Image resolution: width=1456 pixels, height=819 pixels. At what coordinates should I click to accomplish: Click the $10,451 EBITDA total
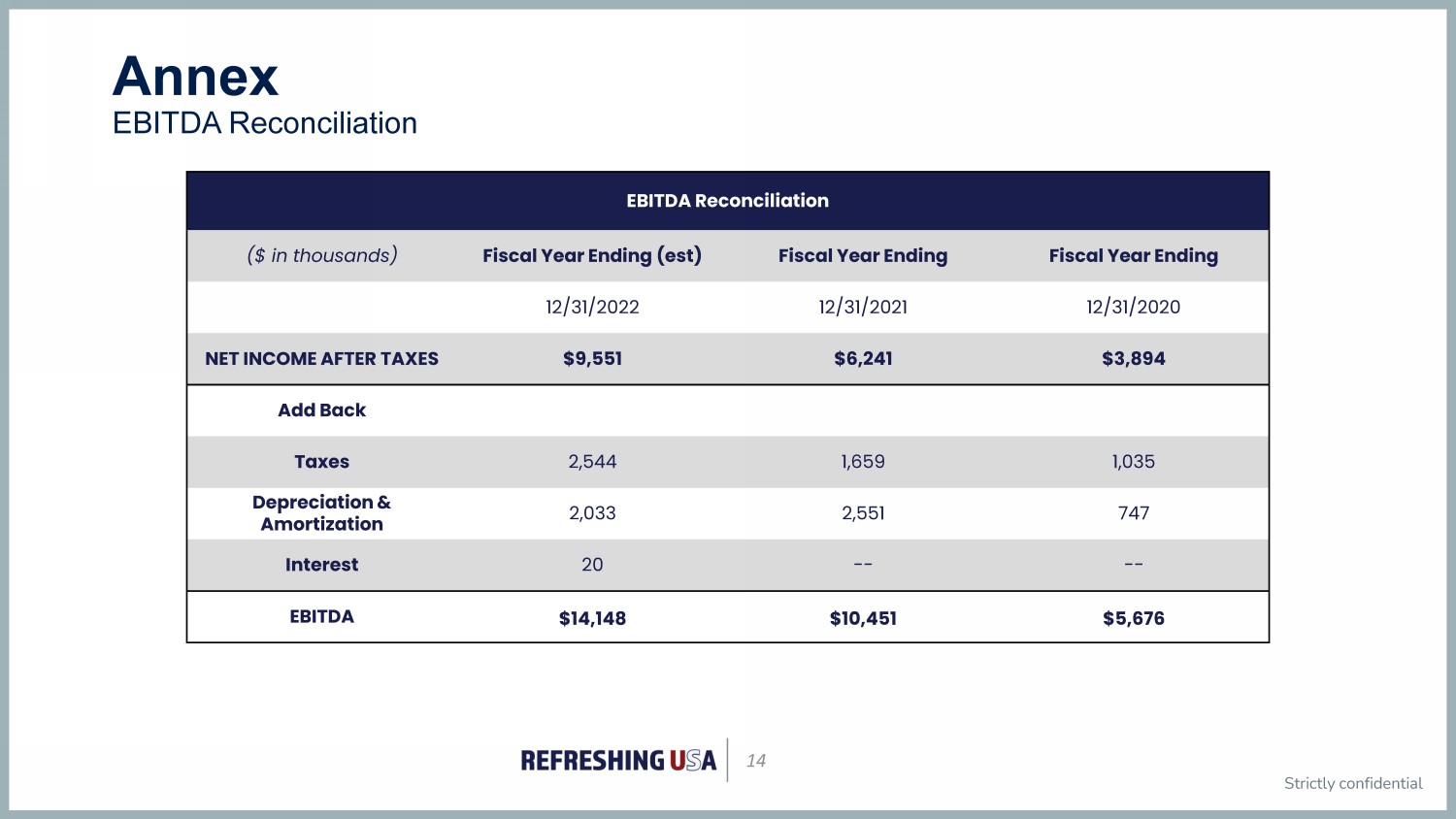point(863,618)
